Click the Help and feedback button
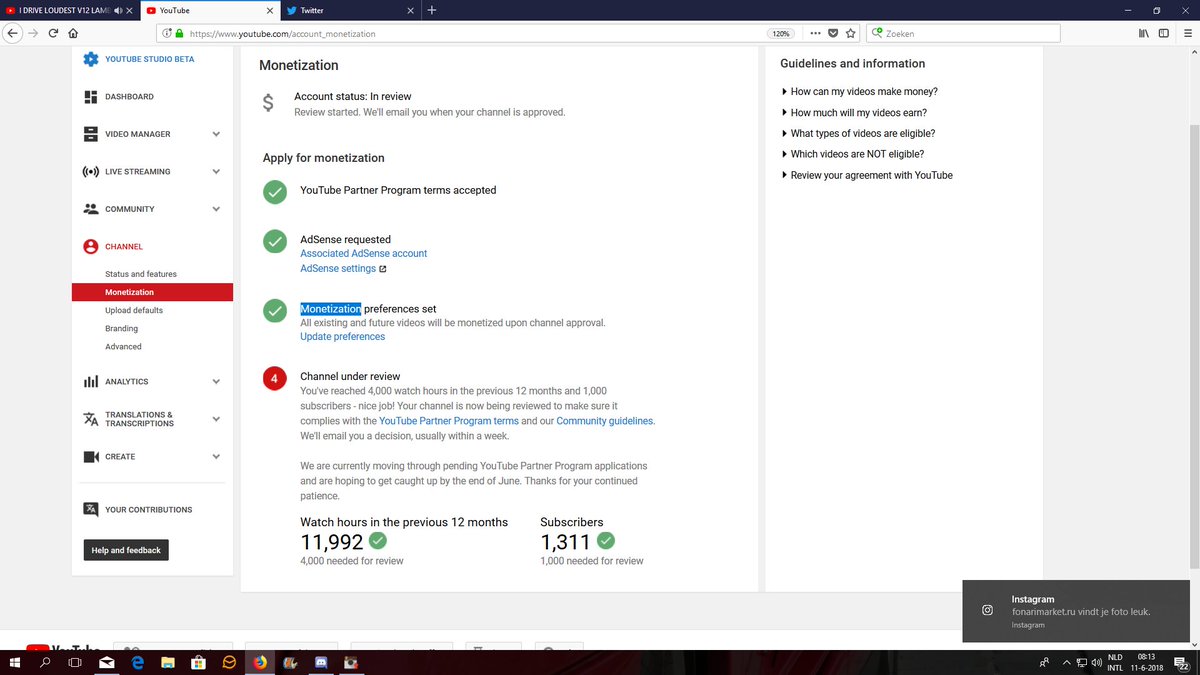The image size is (1200, 675). tap(126, 550)
